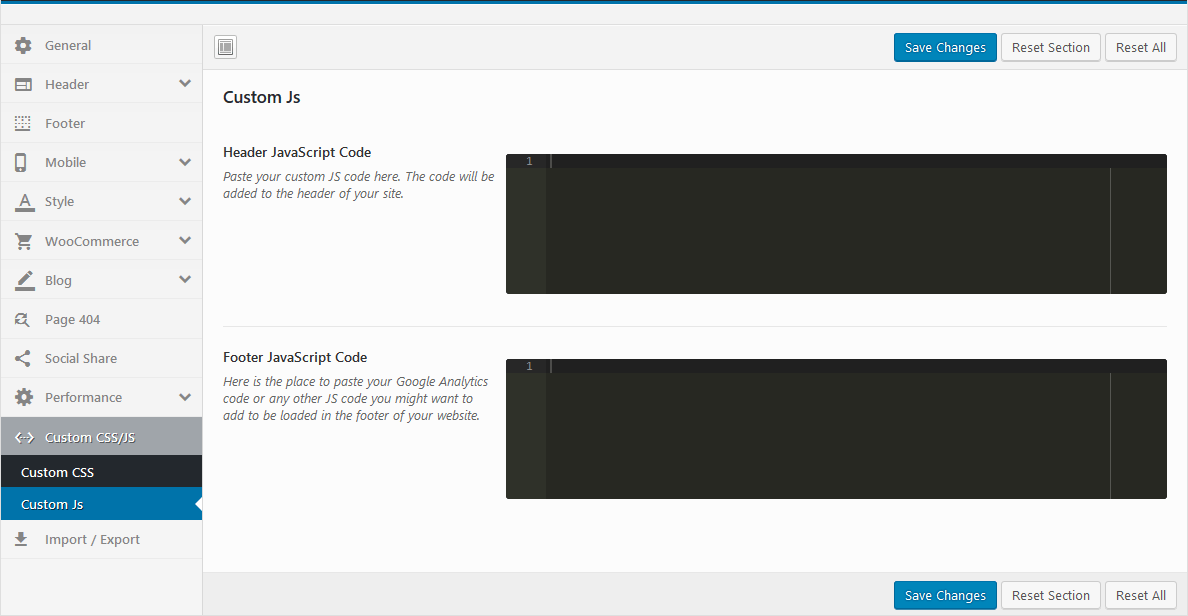The width and height of the screenshot is (1188, 616).
Task: Toggle the expand-all sections icon
Action: 225,47
